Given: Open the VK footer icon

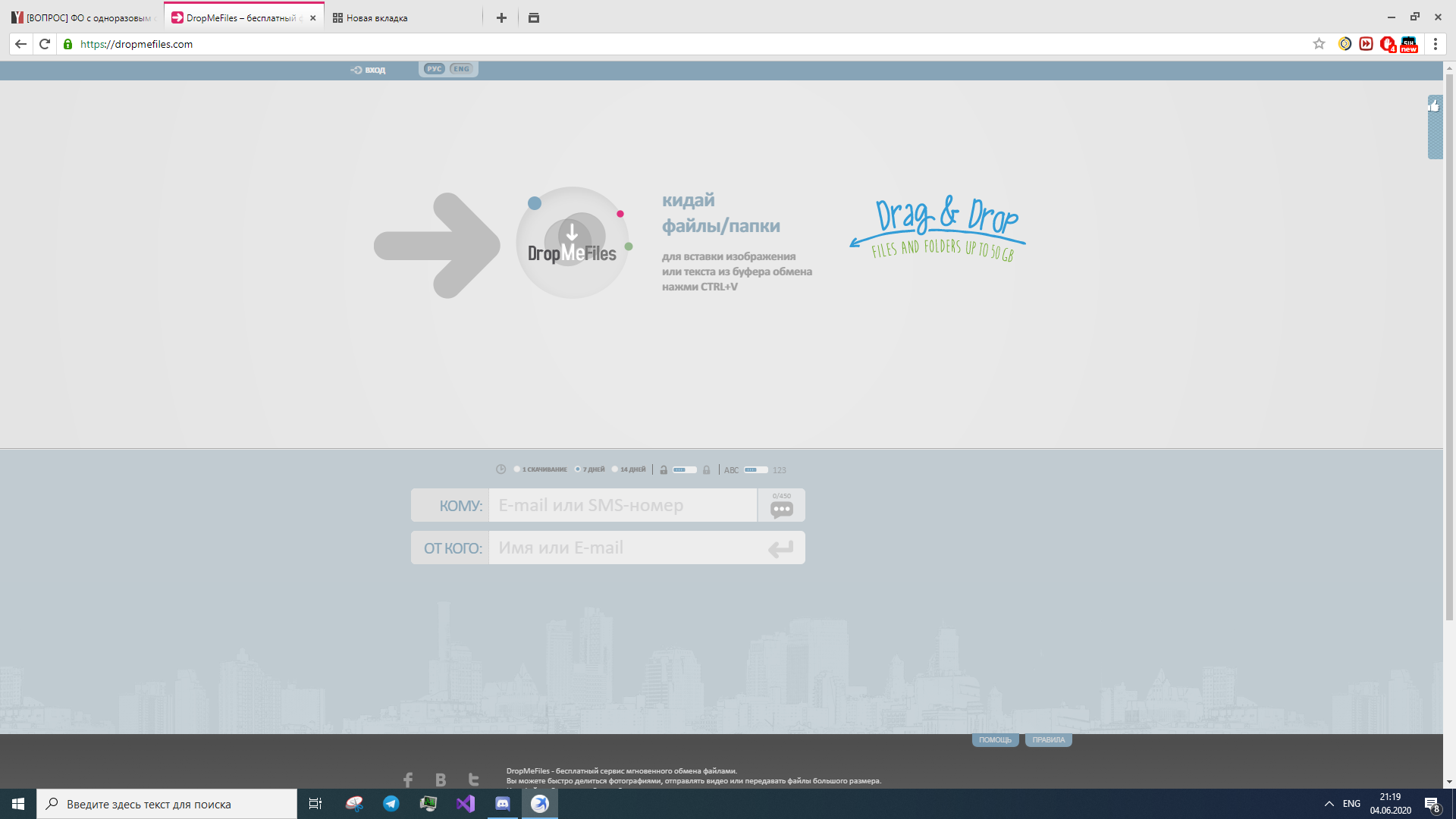Looking at the screenshot, I should [x=441, y=780].
